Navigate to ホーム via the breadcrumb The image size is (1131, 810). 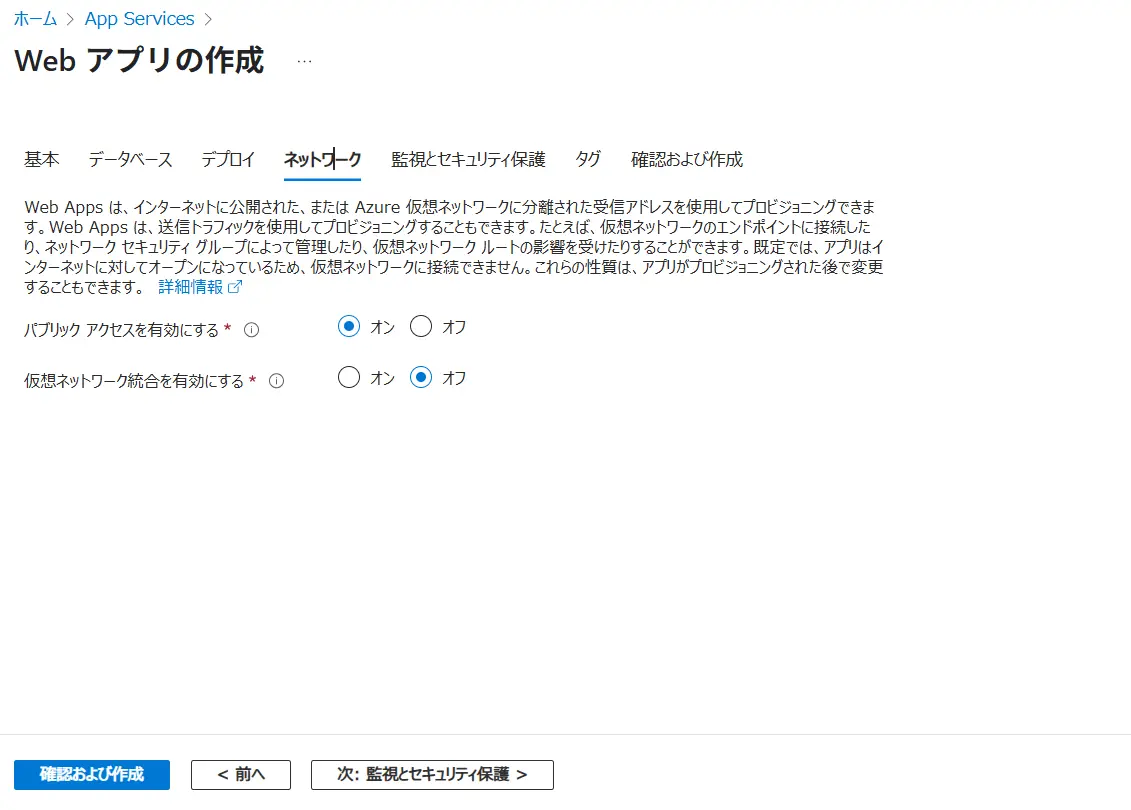(35, 18)
